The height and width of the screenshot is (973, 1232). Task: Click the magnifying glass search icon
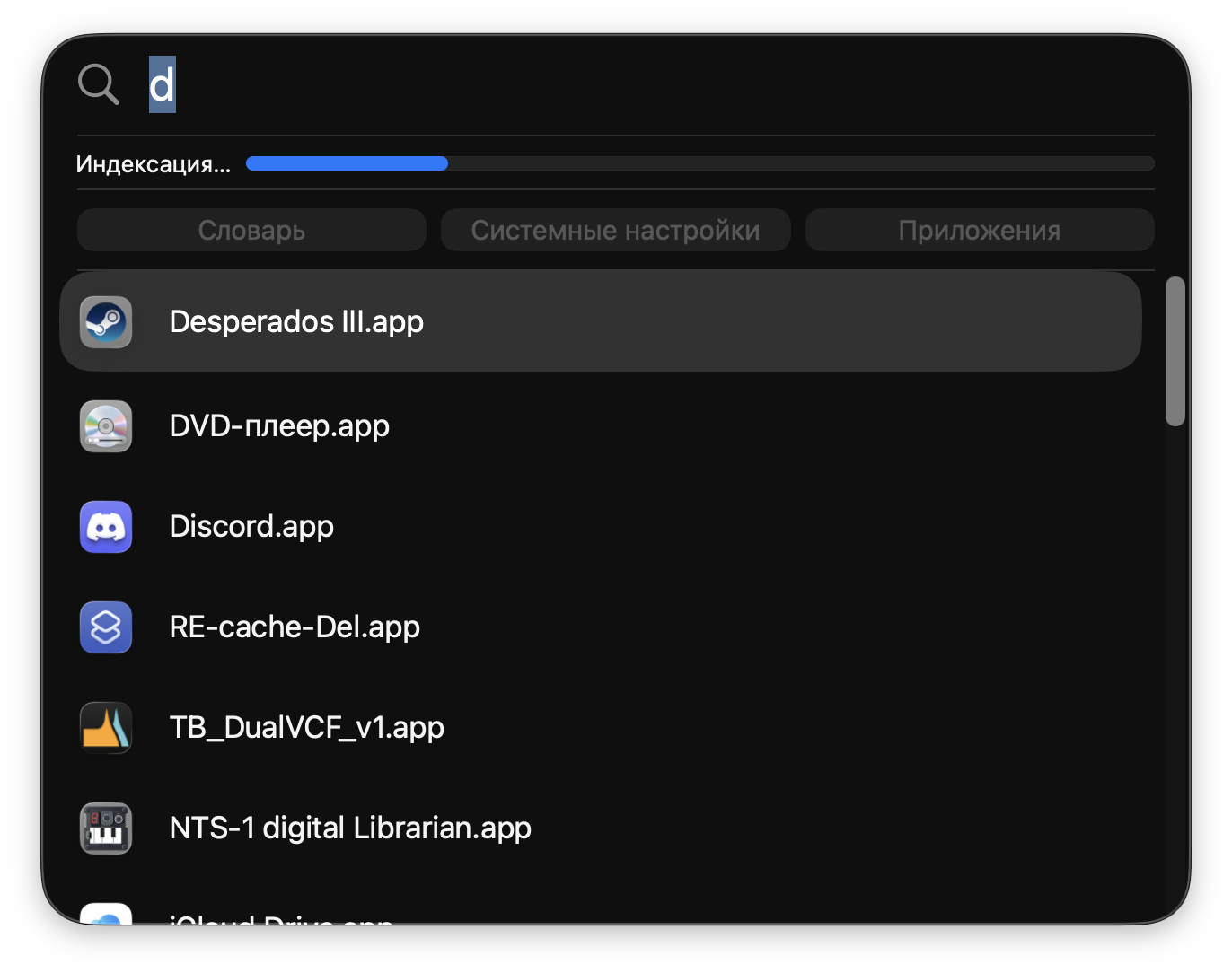pos(99,84)
